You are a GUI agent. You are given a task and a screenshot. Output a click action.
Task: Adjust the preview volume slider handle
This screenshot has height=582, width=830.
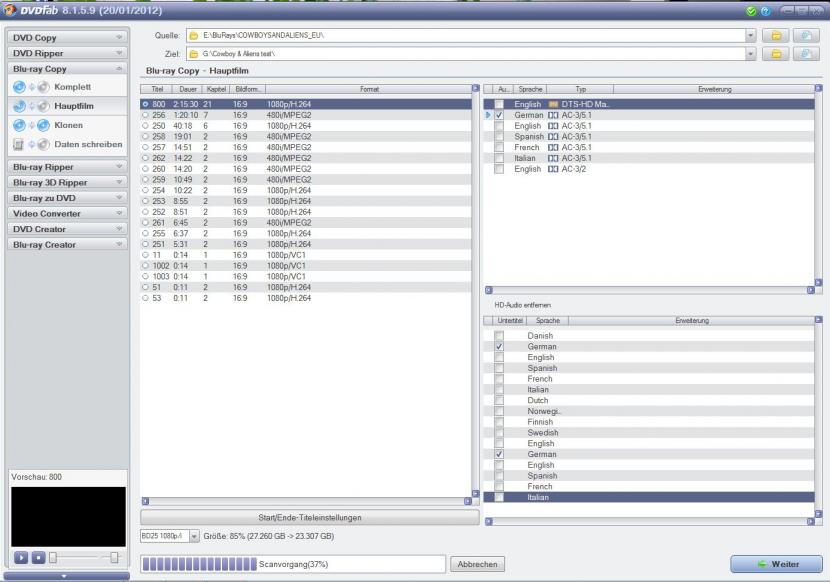(x=114, y=558)
